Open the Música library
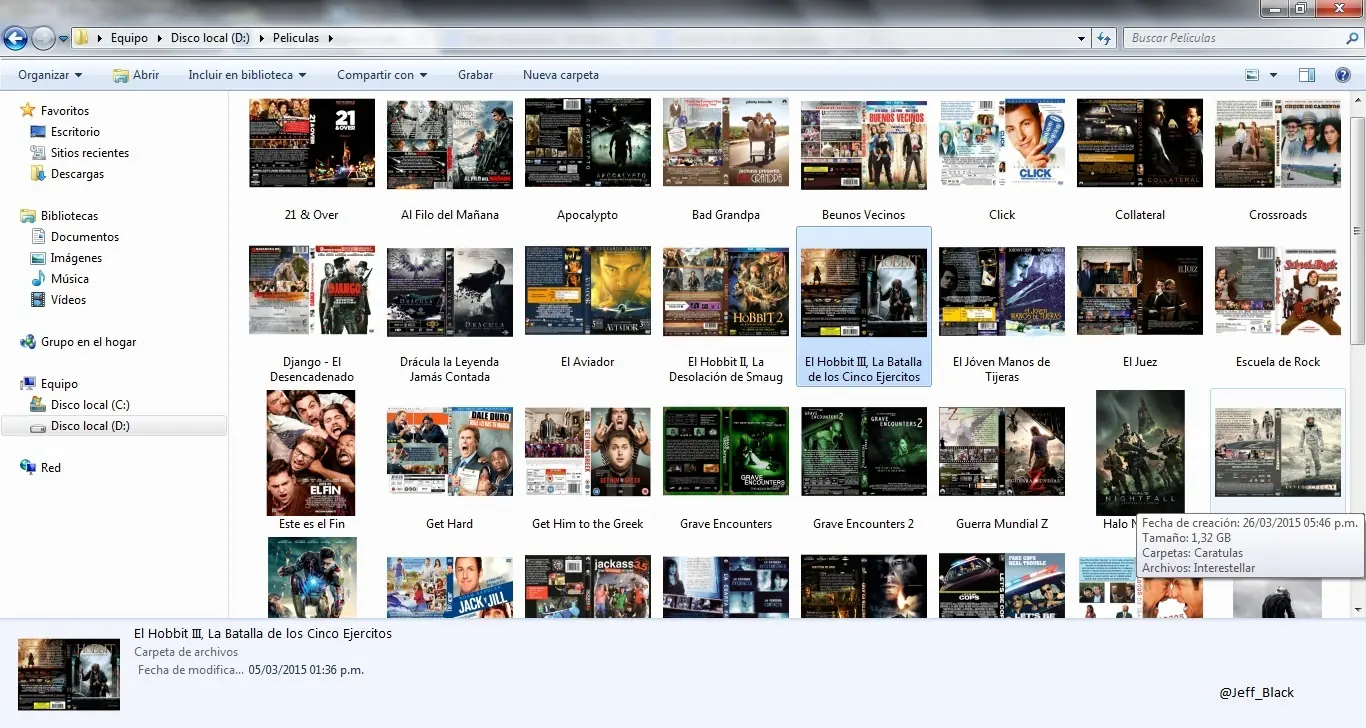Screen dimensions: 1366x728 70,279
